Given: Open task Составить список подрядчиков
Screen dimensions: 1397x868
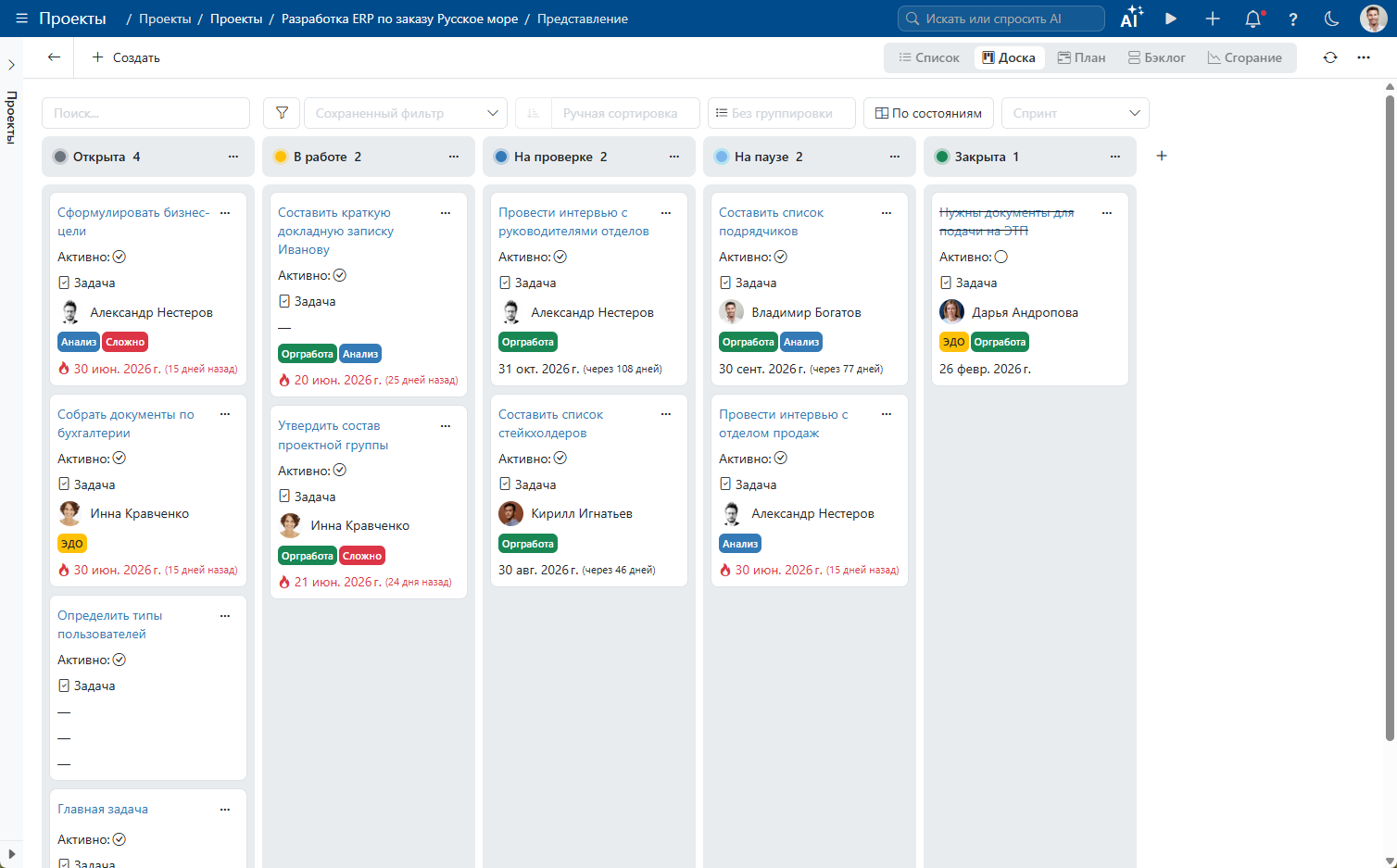Looking at the screenshot, I should (771, 222).
